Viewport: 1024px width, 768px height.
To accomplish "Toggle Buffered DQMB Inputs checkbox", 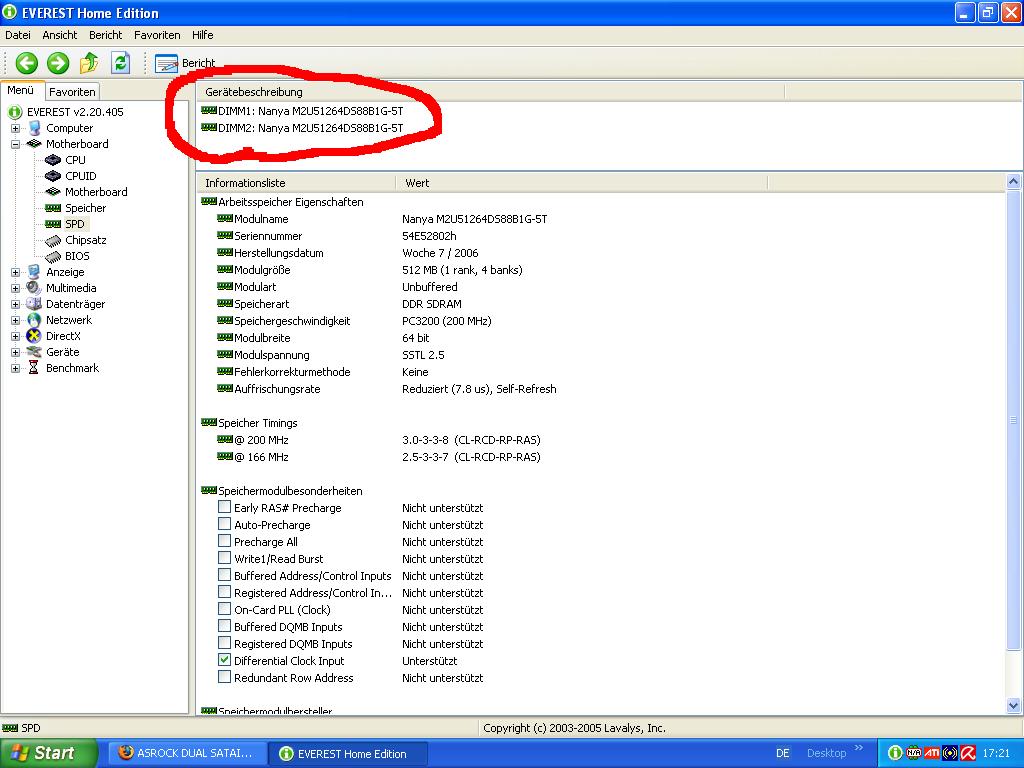I will [x=224, y=626].
